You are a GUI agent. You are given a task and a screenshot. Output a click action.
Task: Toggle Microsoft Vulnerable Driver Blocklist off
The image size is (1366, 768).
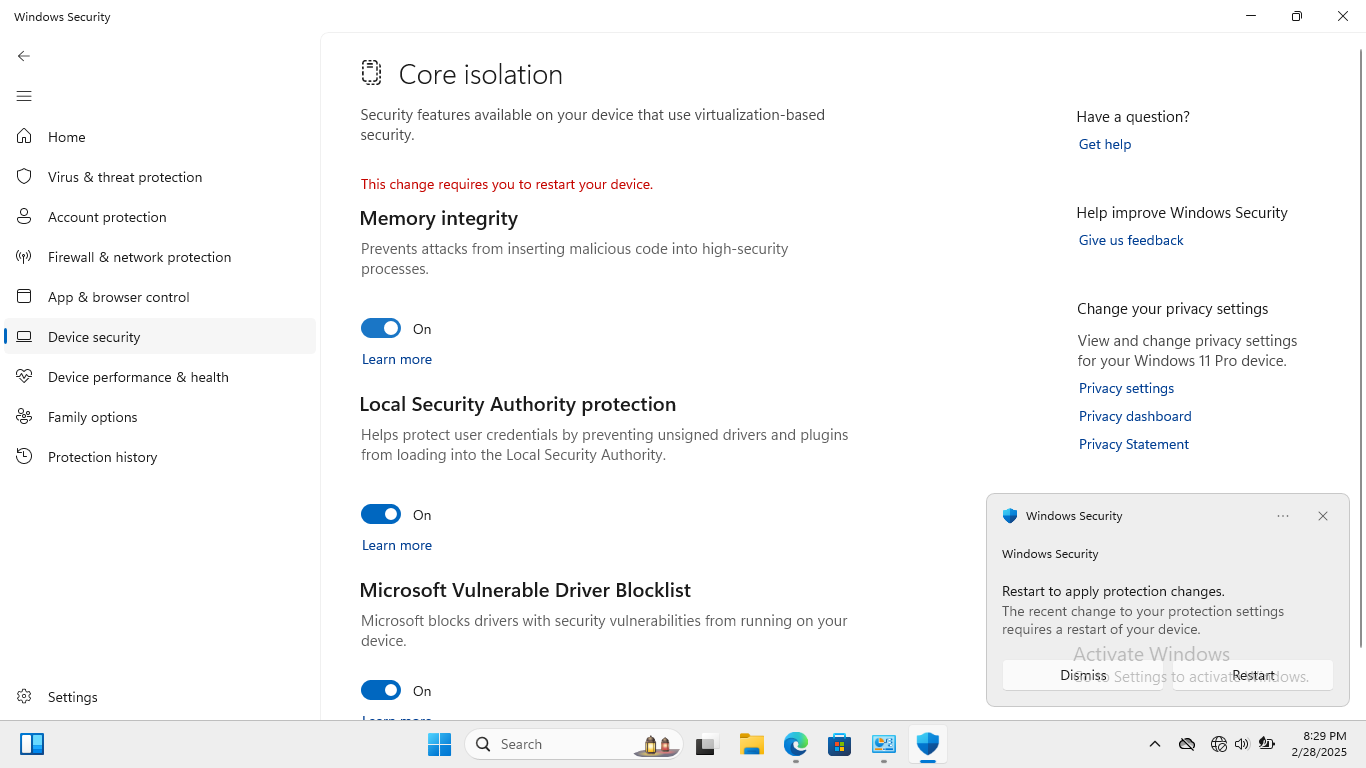coord(381,690)
